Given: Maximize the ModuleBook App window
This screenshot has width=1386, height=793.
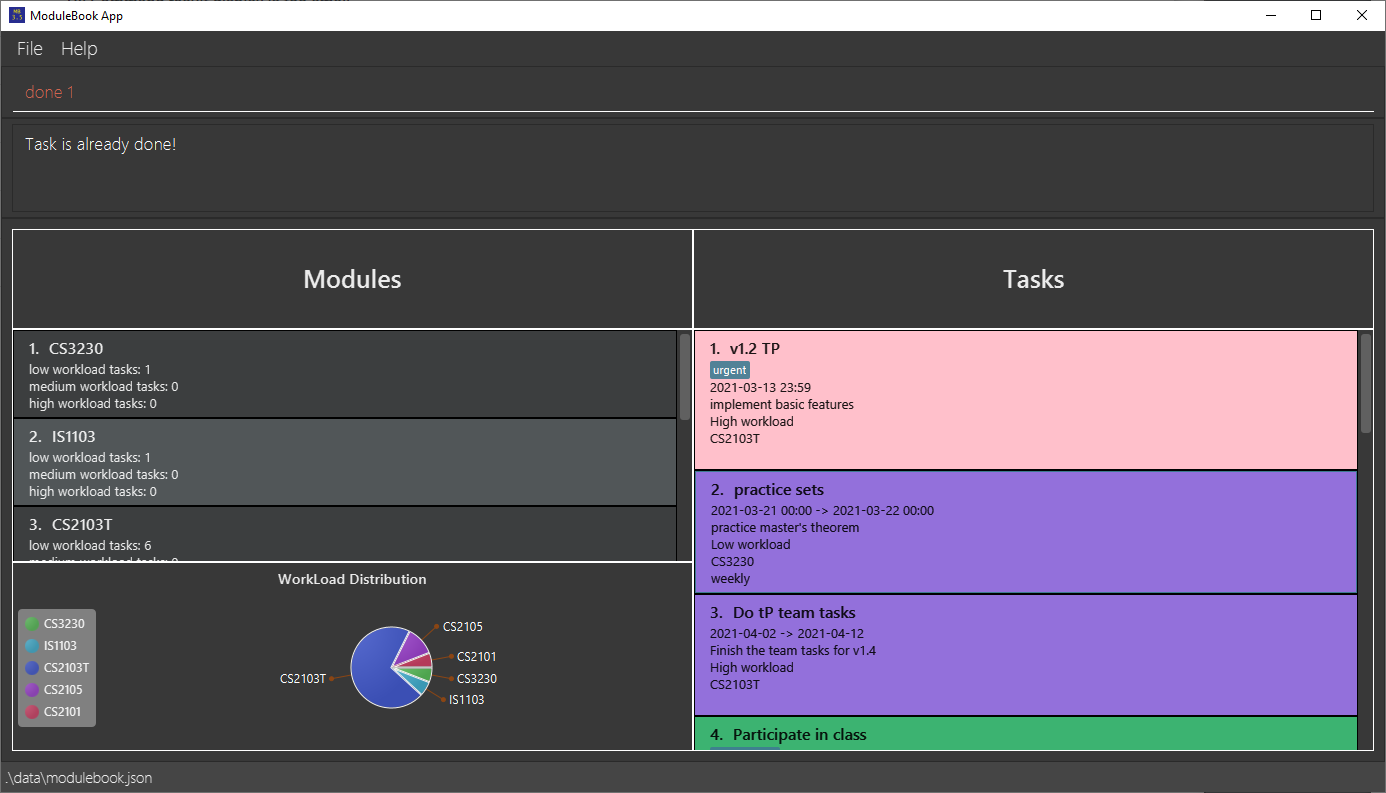Looking at the screenshot, I should [x=1316, y=15].
